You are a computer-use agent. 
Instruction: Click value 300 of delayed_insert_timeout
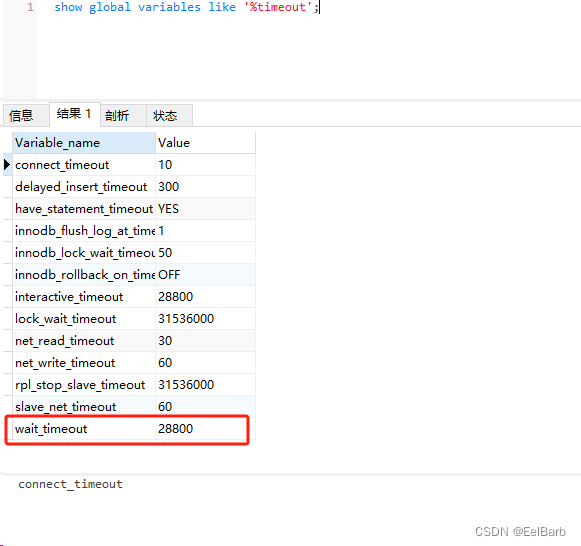tap(205, 187)
